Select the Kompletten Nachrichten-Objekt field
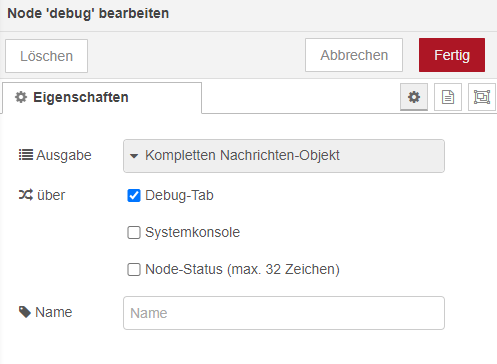Image resolution: width=497 pixels, height=364 pixels. pyautogui.click(x=284, y=156)
